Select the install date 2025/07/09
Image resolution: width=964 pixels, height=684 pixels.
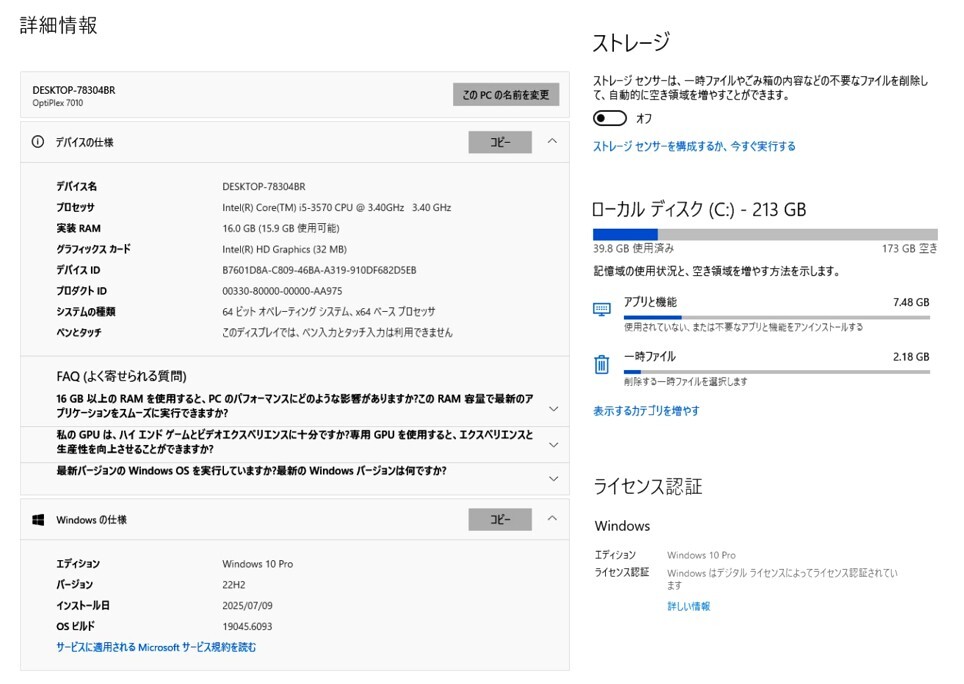click(x=247, y=606)
